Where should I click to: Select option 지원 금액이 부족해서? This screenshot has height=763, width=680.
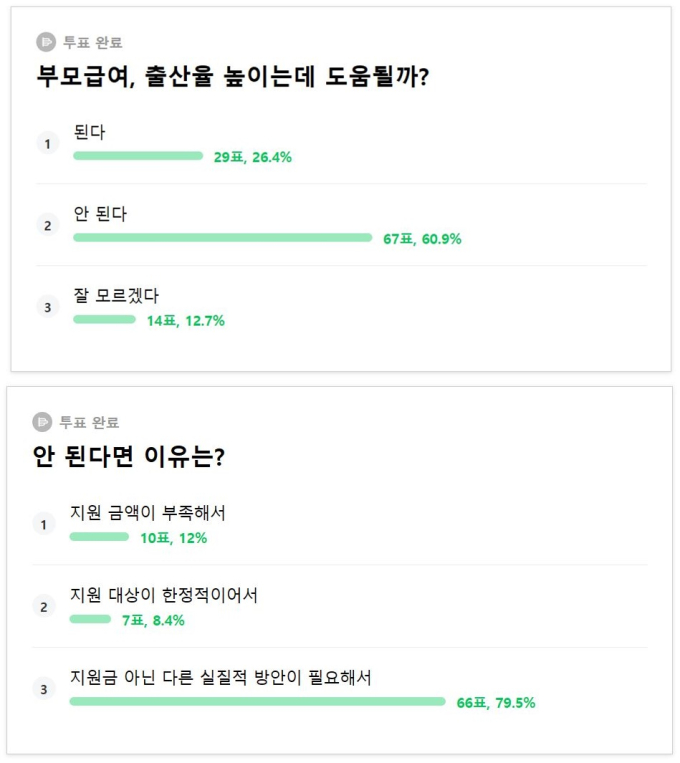[147, 512]
